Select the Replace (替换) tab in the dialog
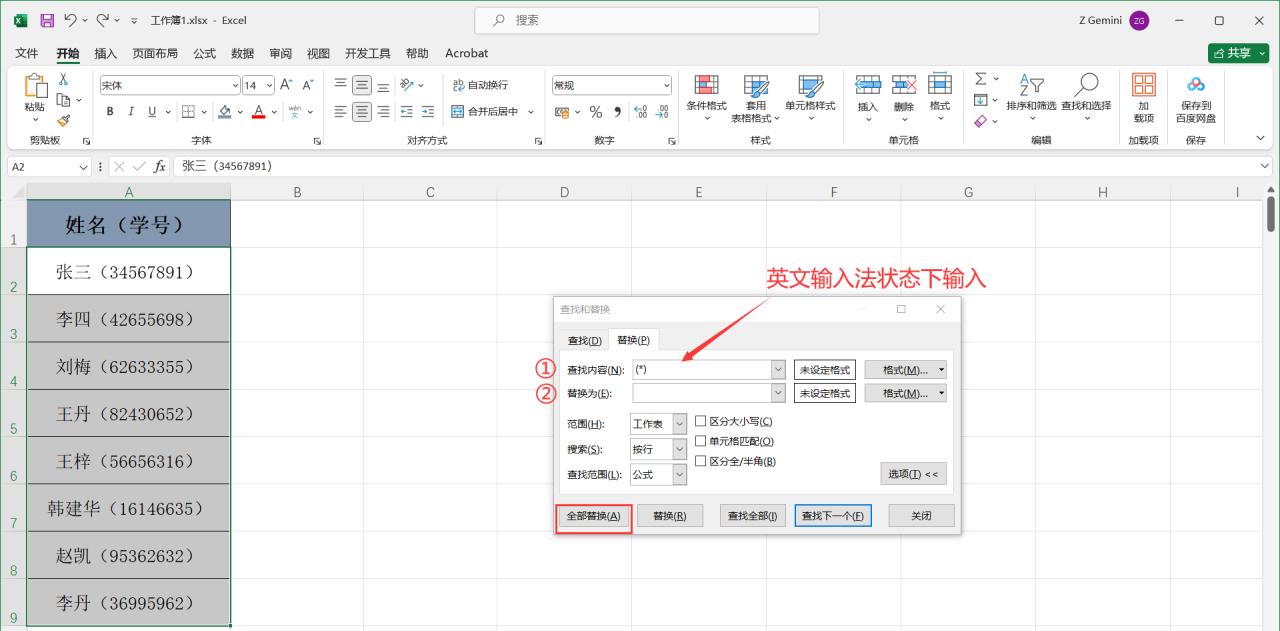This screenshot has height=631, width=1280. (x=633, y=340)
